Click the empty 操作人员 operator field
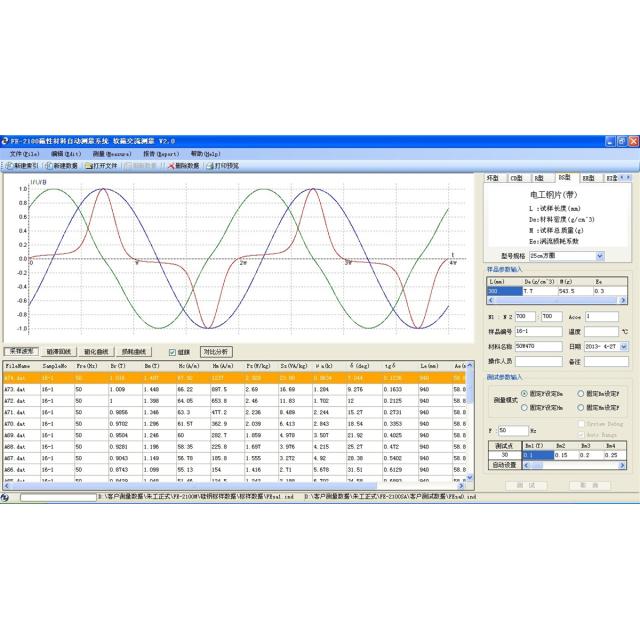640x640 pixels. coord(538,362)
